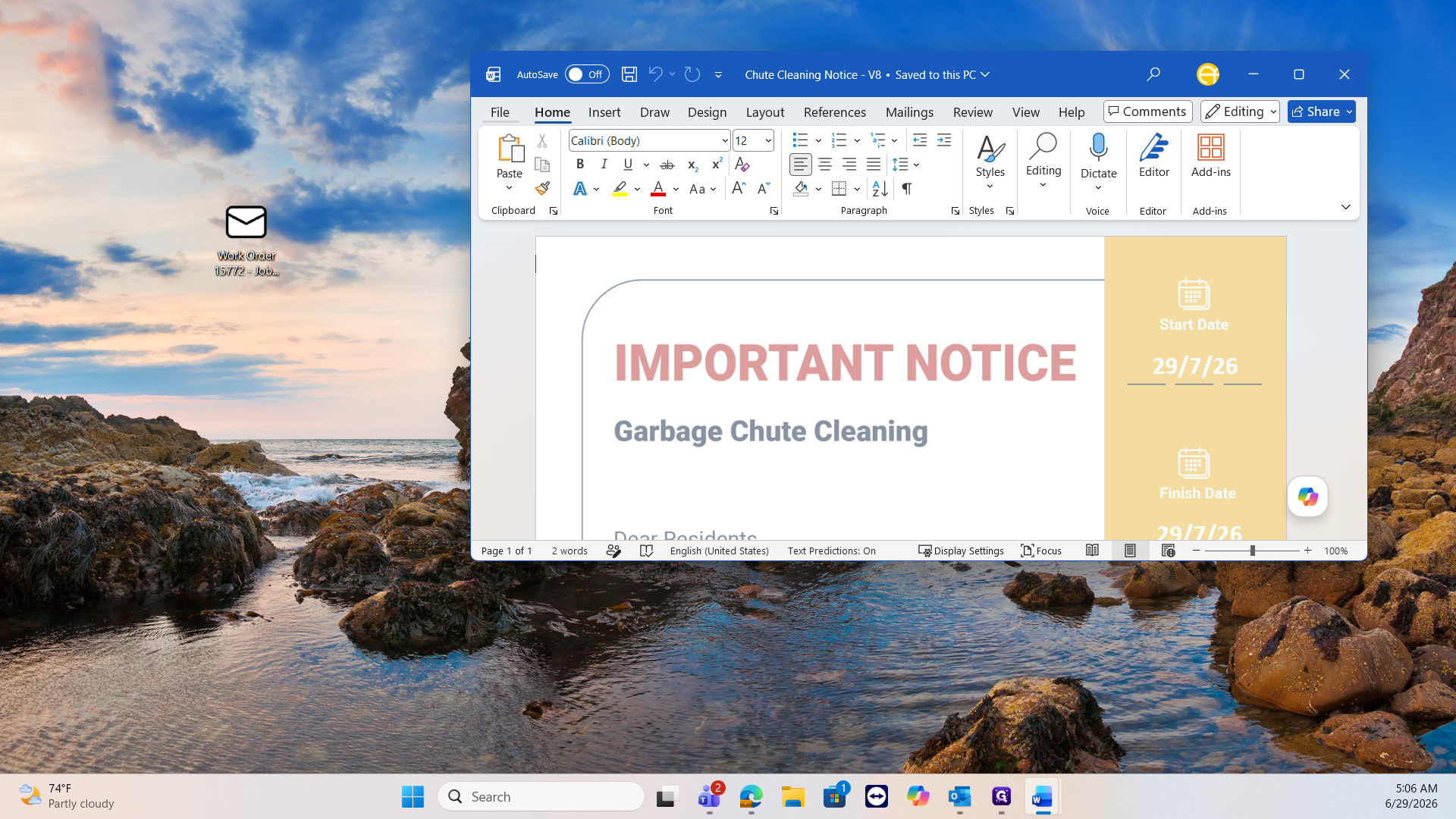
Task: Open Add-ins from the ribbon
Action: pyautogui.click(x=1210, y=156)
